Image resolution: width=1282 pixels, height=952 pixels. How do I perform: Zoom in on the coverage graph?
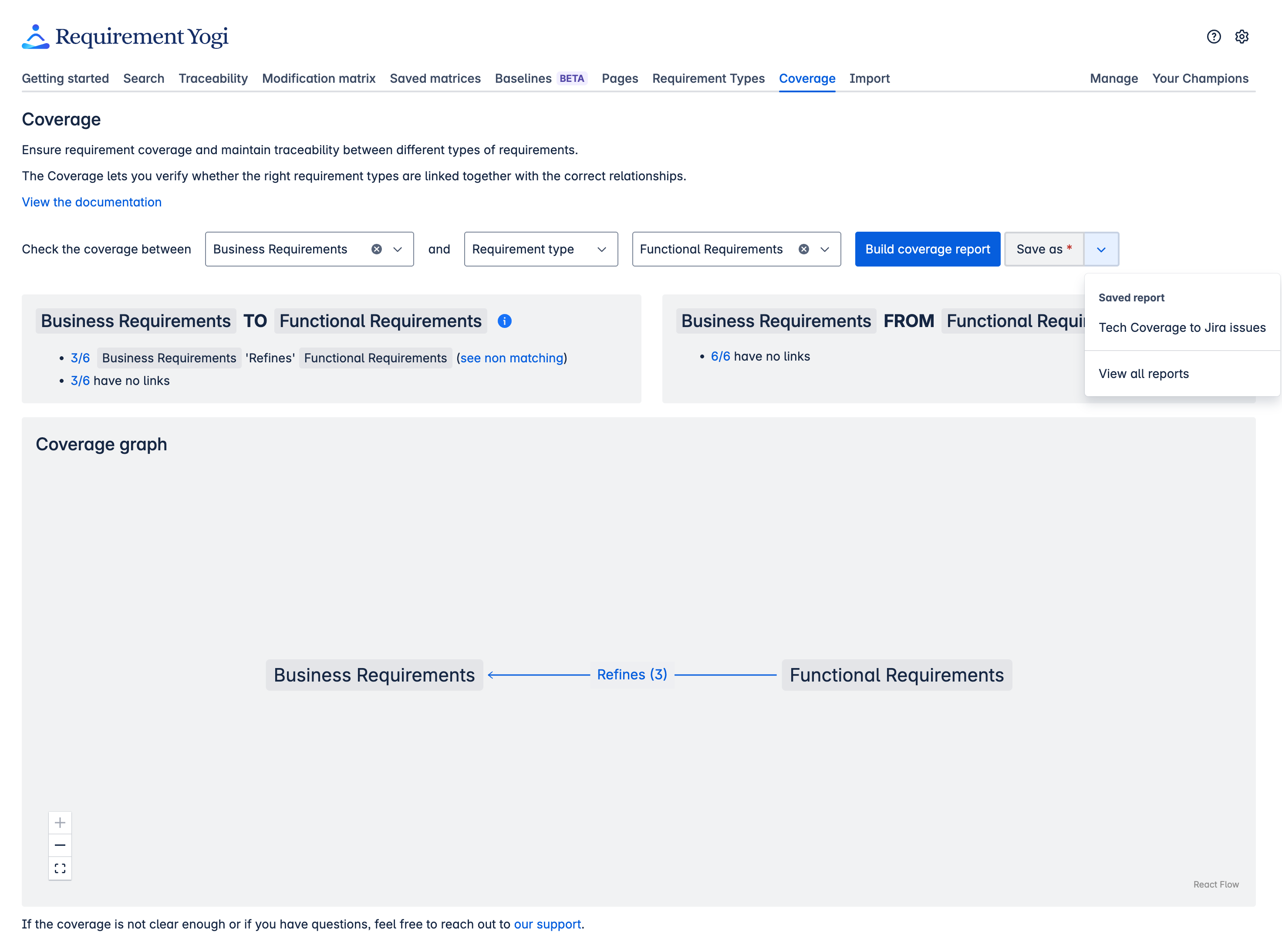[60, 822]
